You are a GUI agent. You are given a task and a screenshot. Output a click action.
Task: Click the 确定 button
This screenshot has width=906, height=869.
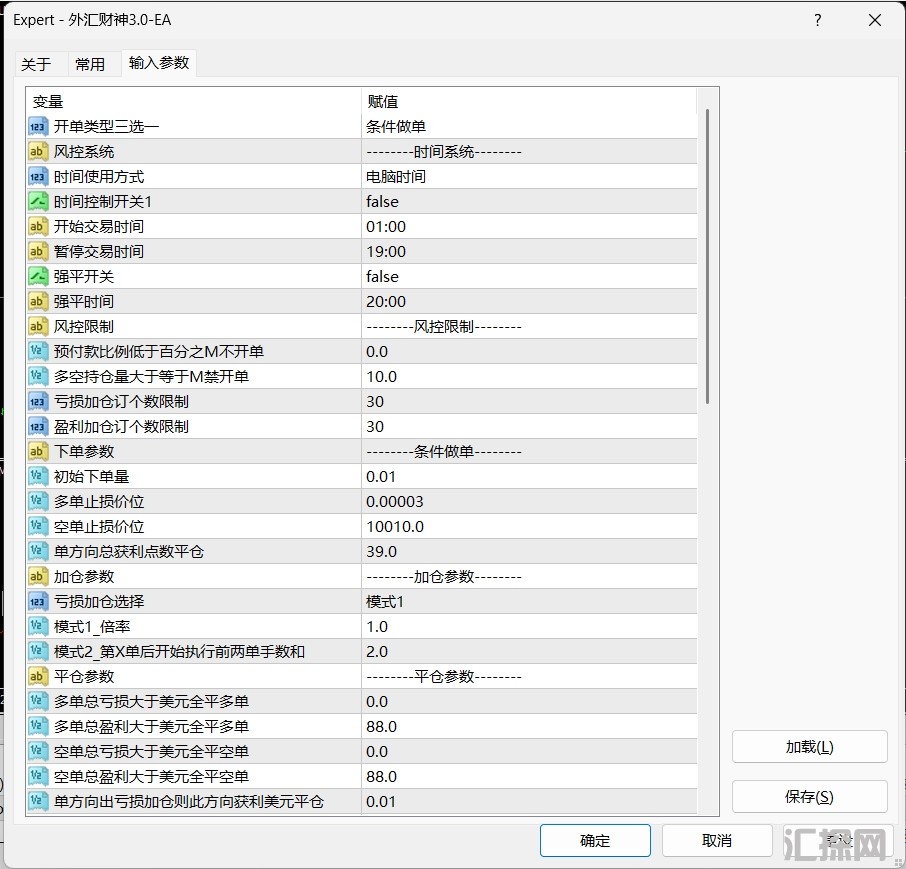[595, 841]
